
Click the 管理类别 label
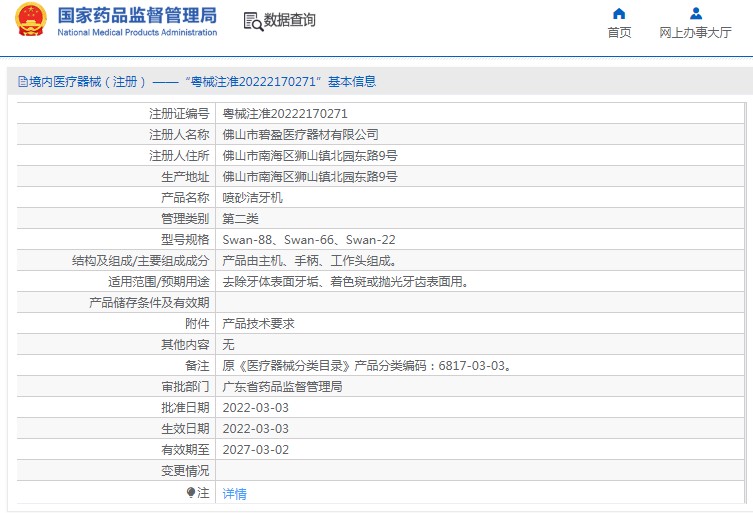pos(185,219)
